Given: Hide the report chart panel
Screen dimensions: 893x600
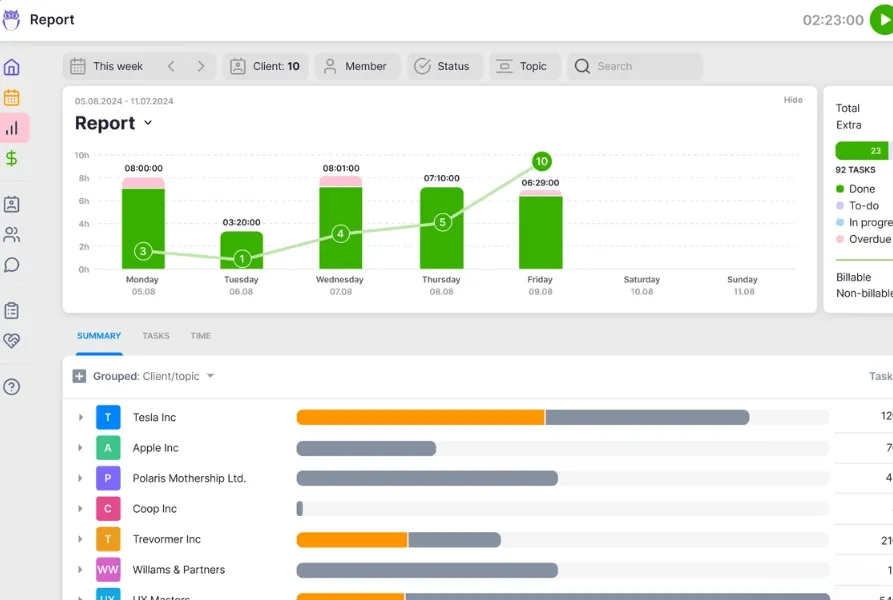Looking at the screenshot, I should (793, 100).
